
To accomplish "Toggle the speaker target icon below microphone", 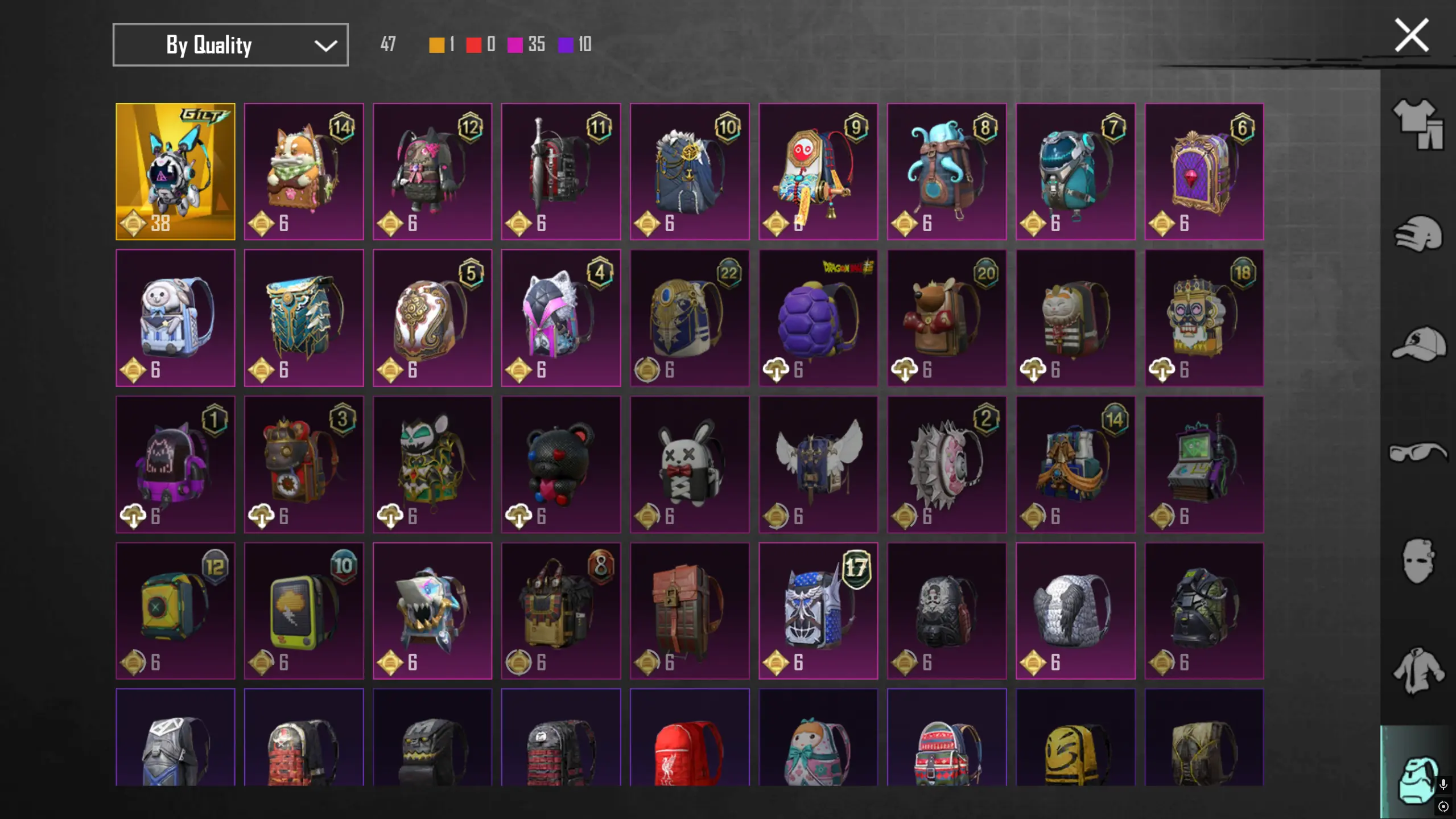I will click(1443, 806).
